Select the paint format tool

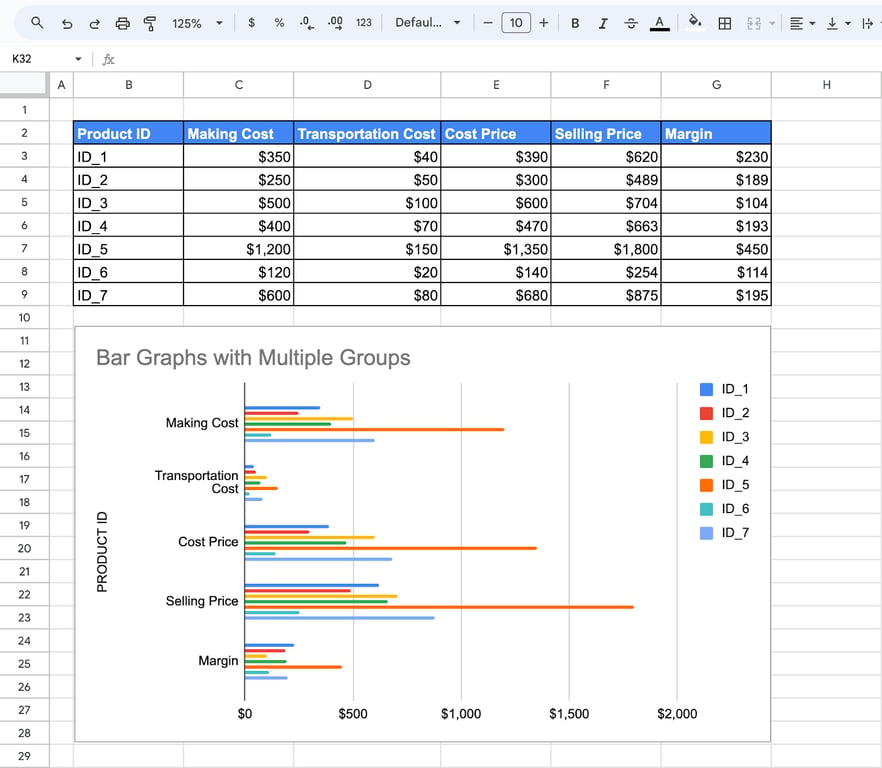[x=150, y=23]
